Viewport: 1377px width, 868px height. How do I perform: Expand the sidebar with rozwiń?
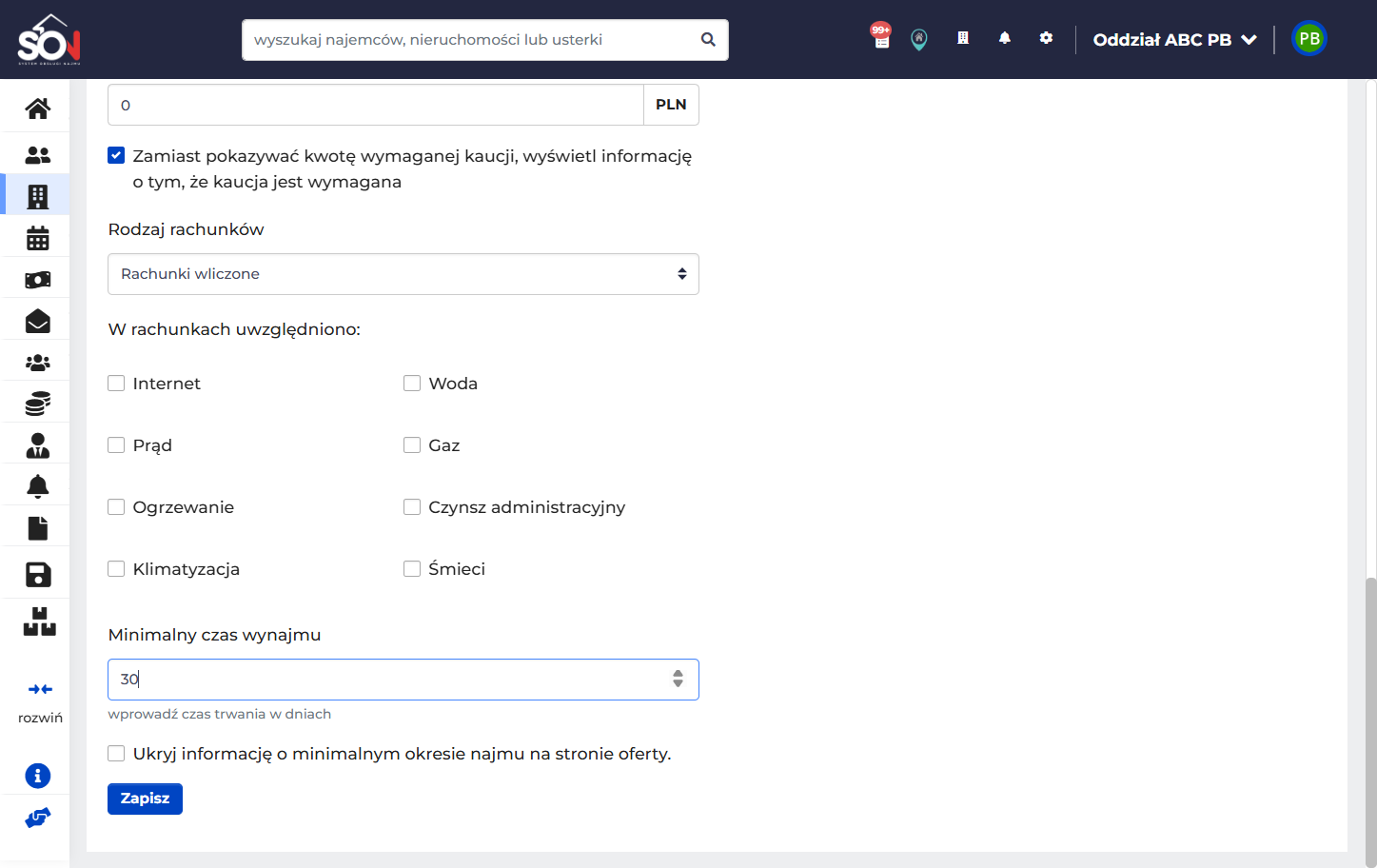tap(40, 701)
